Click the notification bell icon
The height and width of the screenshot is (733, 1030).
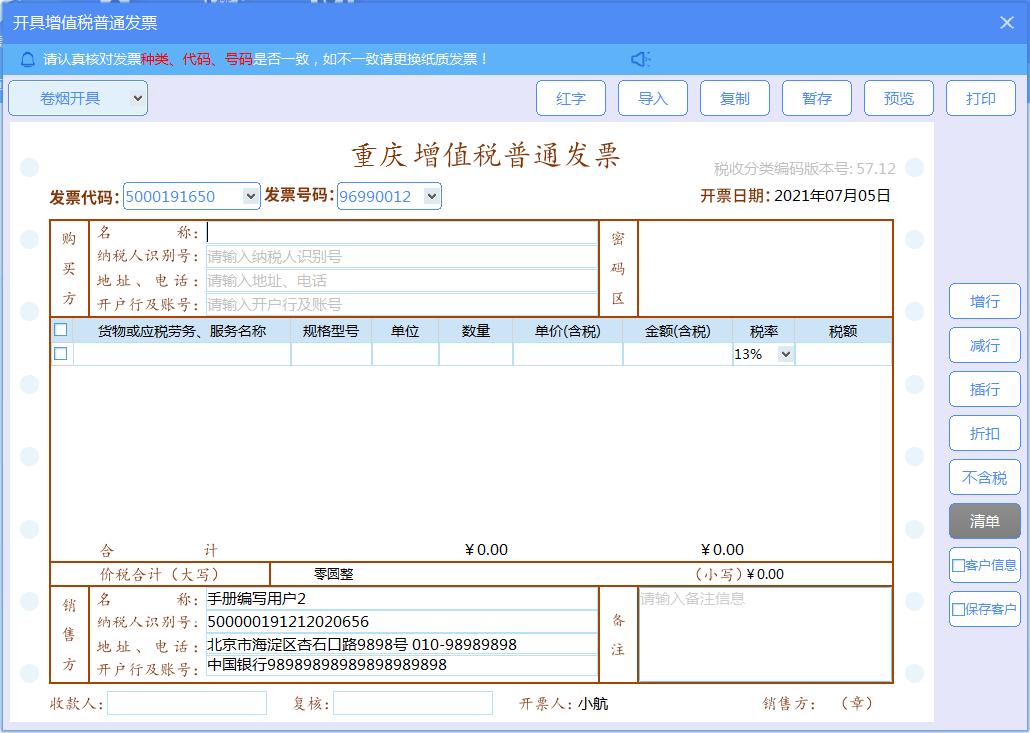[x=26, y=59]
